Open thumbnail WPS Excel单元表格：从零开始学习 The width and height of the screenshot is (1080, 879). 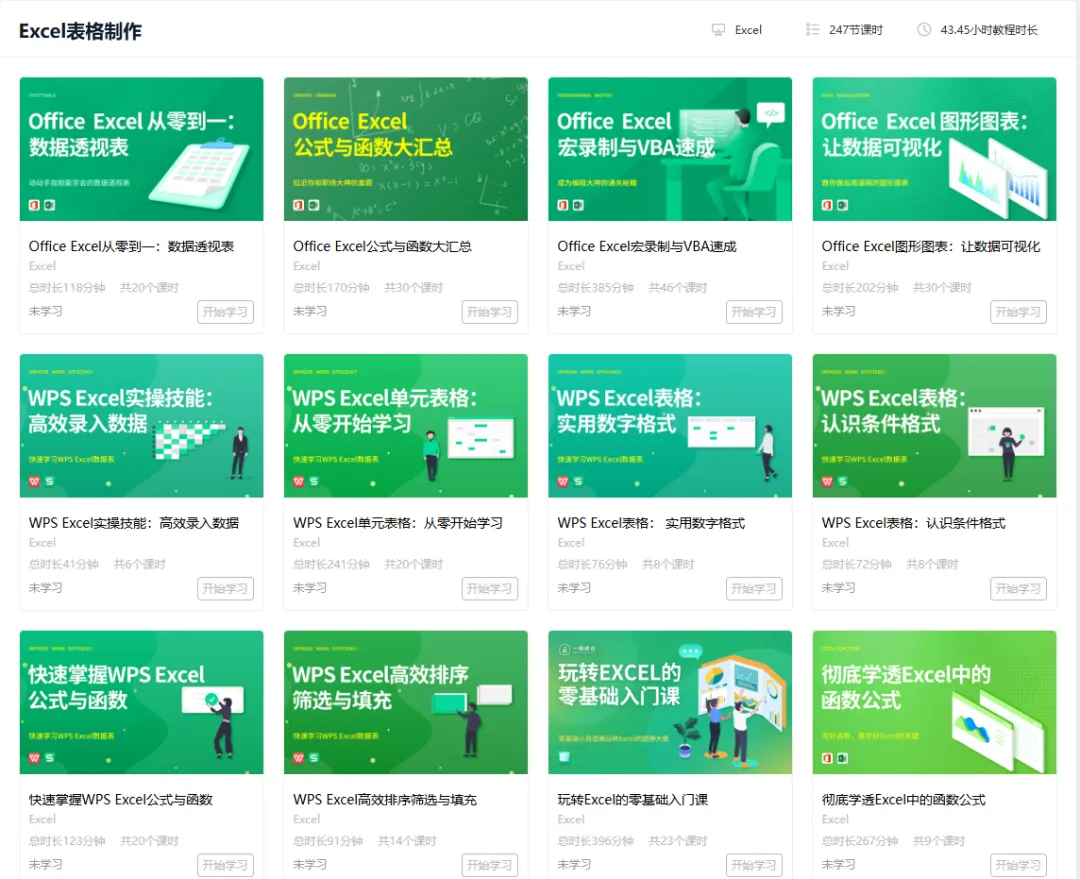406,426
